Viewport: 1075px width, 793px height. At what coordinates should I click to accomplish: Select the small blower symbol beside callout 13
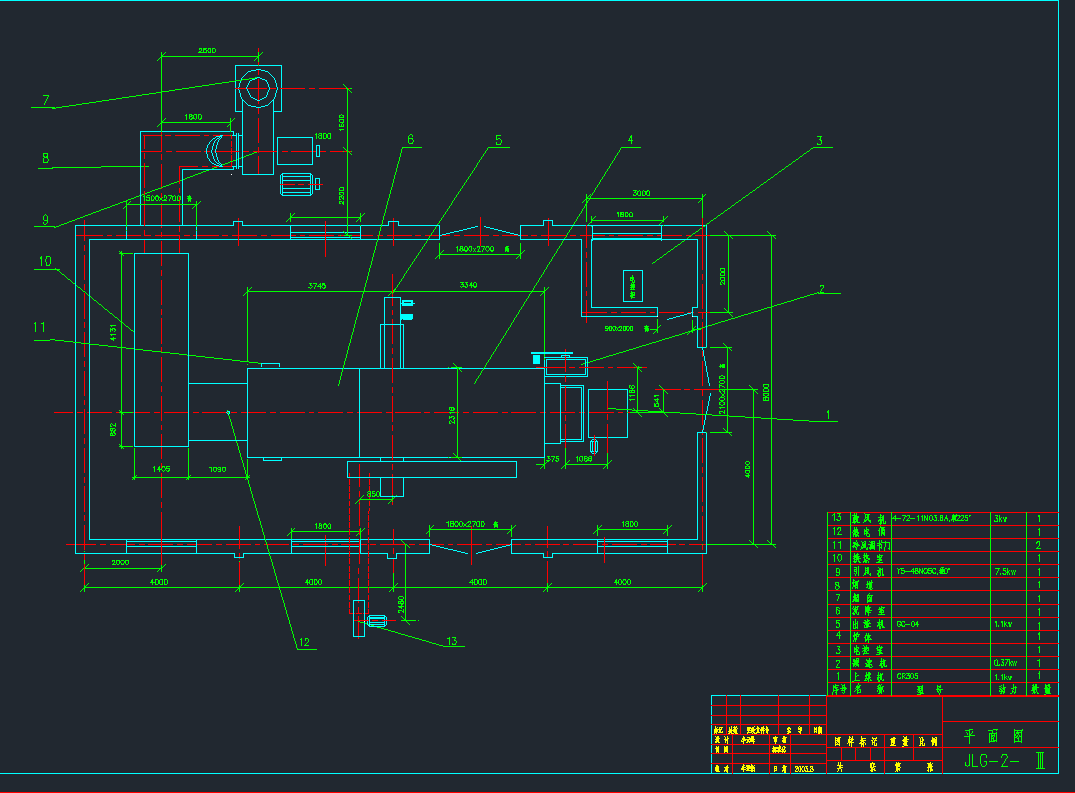coord(377,622)
